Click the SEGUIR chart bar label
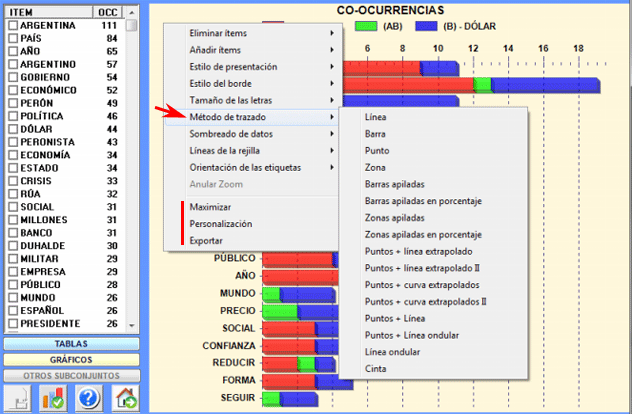This screenshot has width=632, height=414. 238,398
